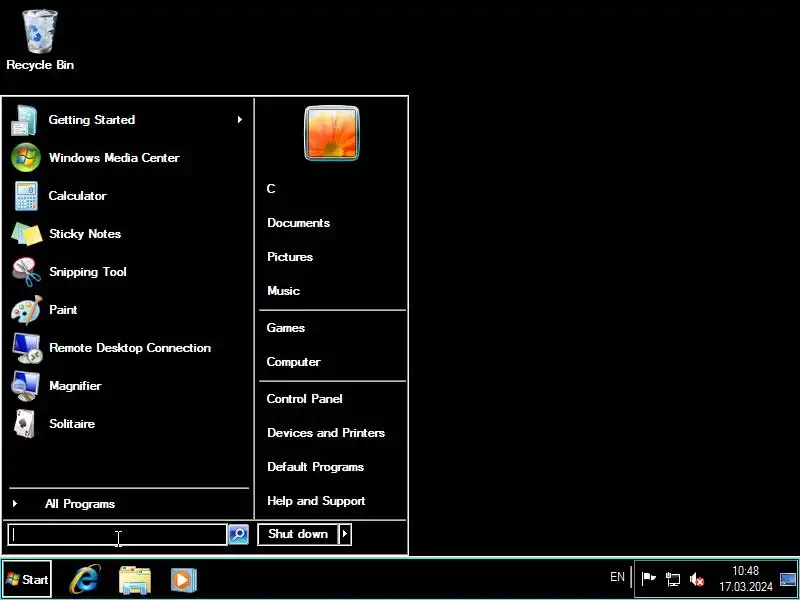Open the Calculator icon
The width and height of the screenshot is (800, 600).
[26, 196]
